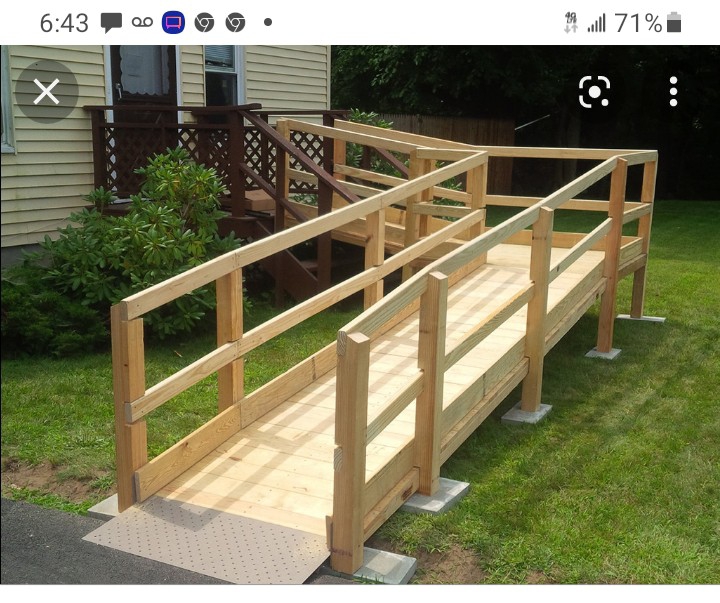
Task: Tap the battery icon in status bar
Action: pyautogui.click(x=674, y=23)
